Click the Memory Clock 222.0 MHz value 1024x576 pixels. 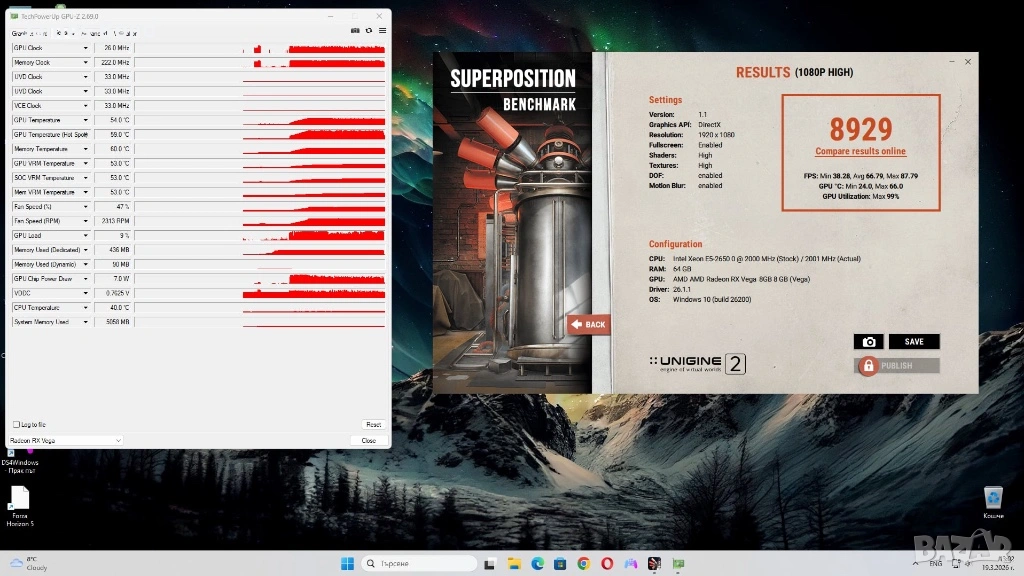click(114, 63)
